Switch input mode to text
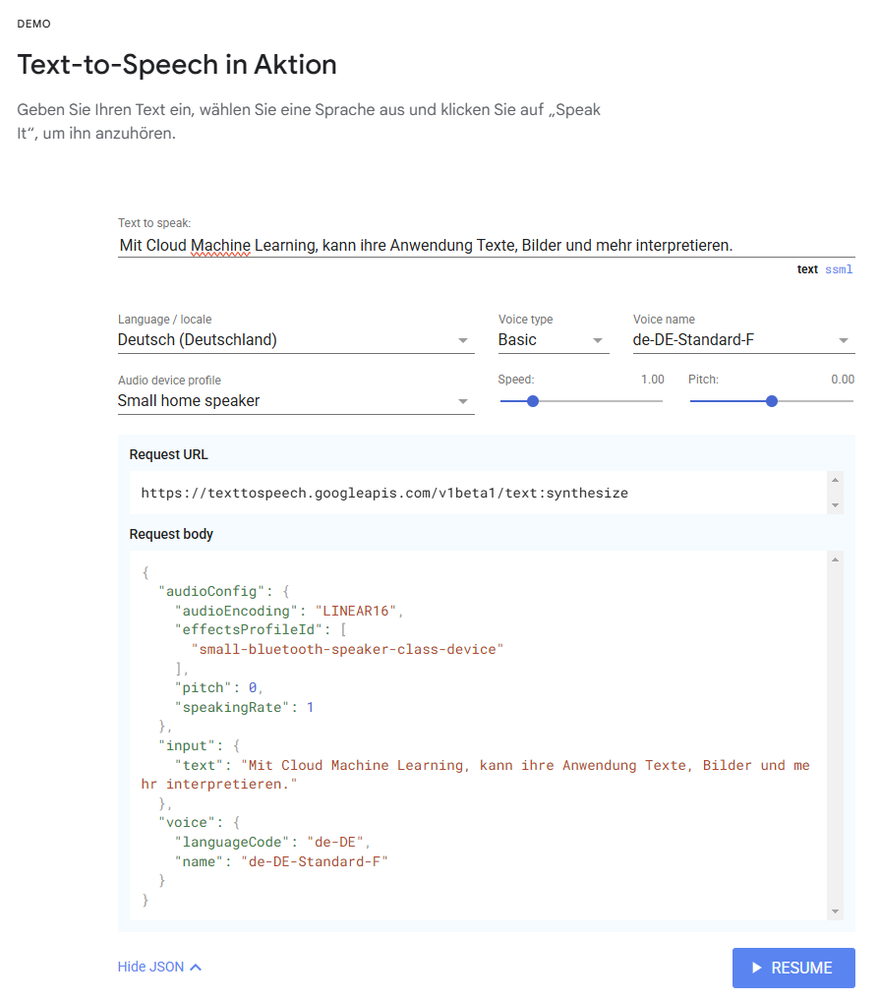 (807, 270)
